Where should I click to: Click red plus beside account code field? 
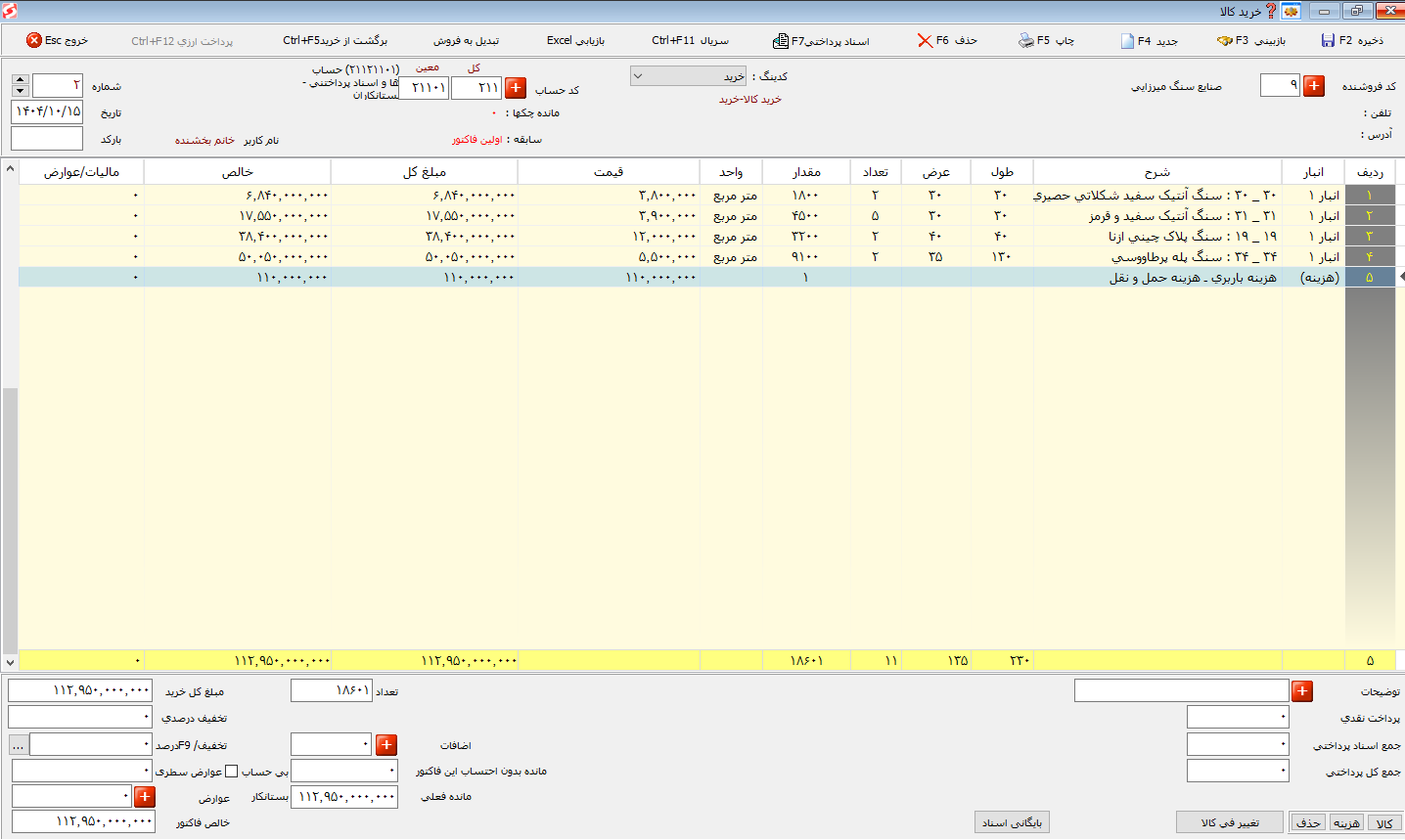coord(516,88)
